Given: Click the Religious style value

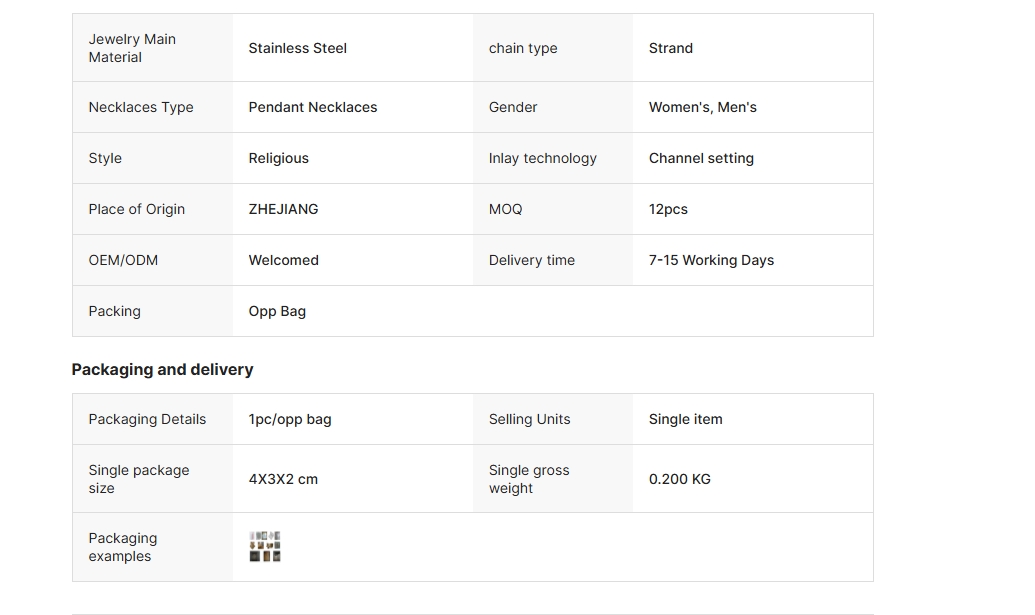Looking at the screenshot, I should coord(279,158).
